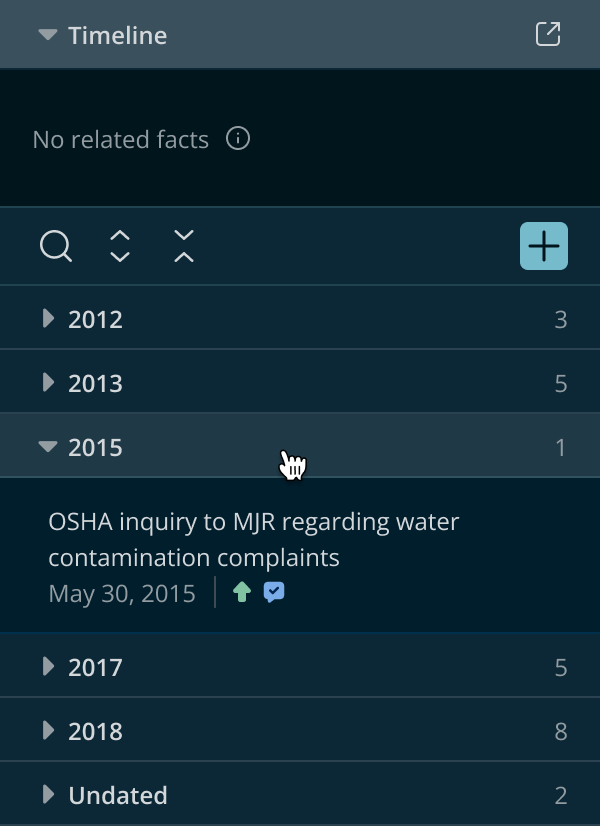Click the green up-arrow icon on OSHA fact

tap(242, 593)
